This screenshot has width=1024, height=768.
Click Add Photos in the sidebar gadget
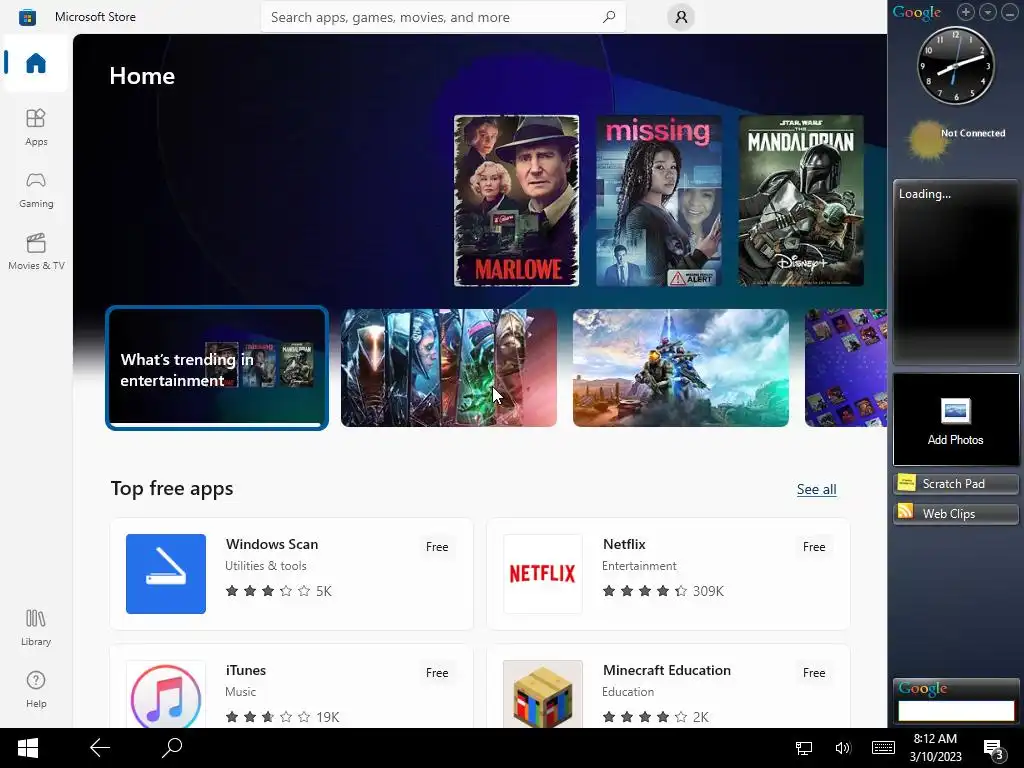[x=955, y=420]
